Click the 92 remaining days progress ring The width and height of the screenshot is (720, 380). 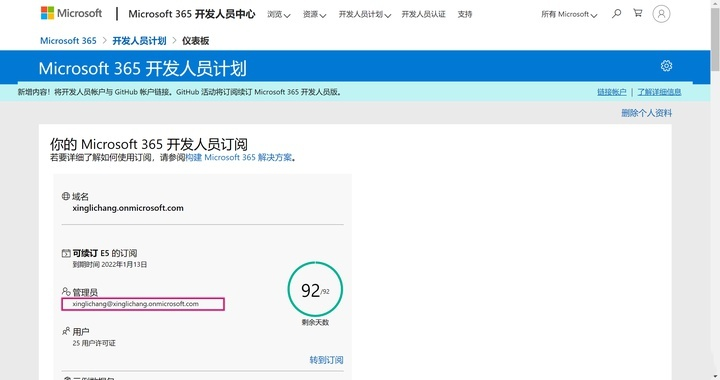point(315,289)
